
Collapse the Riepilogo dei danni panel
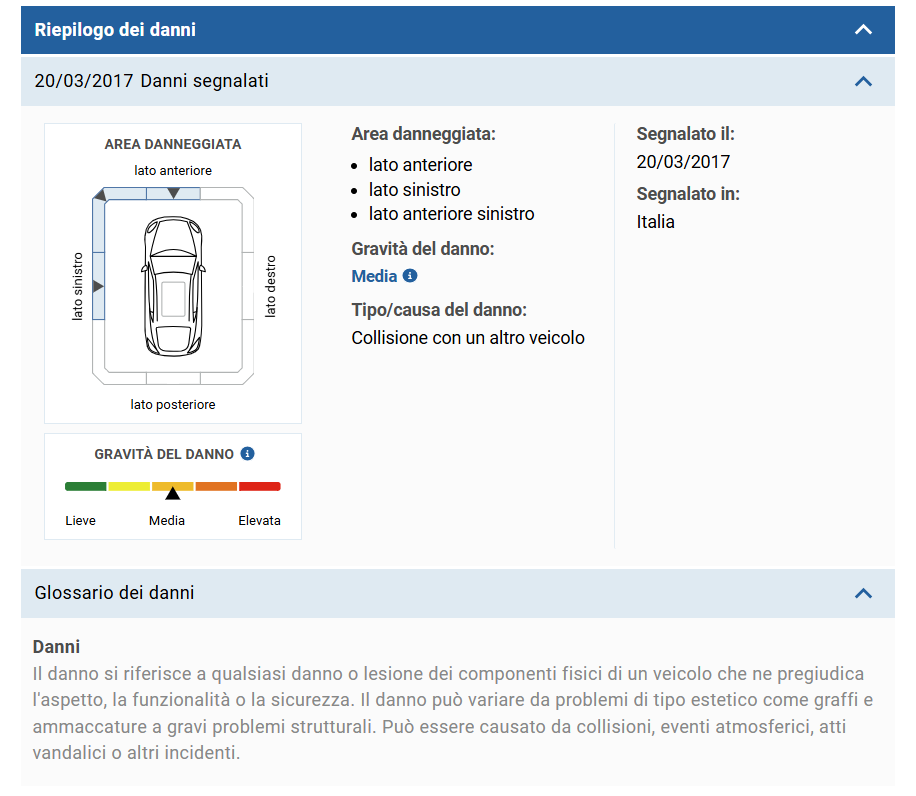(864, 30)
